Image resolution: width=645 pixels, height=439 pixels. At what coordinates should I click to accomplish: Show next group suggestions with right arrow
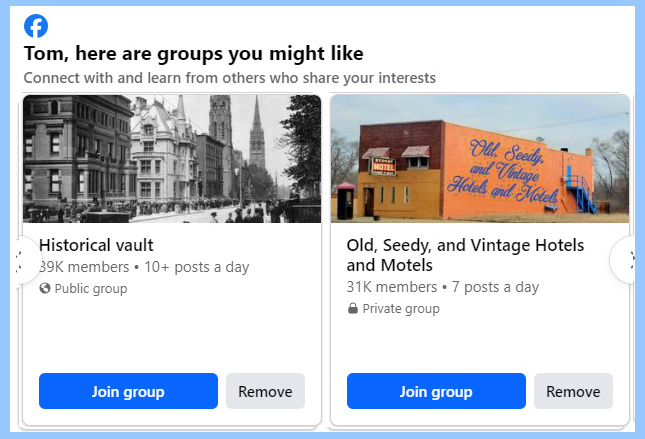pyautogui.click(x=630, y=259)
